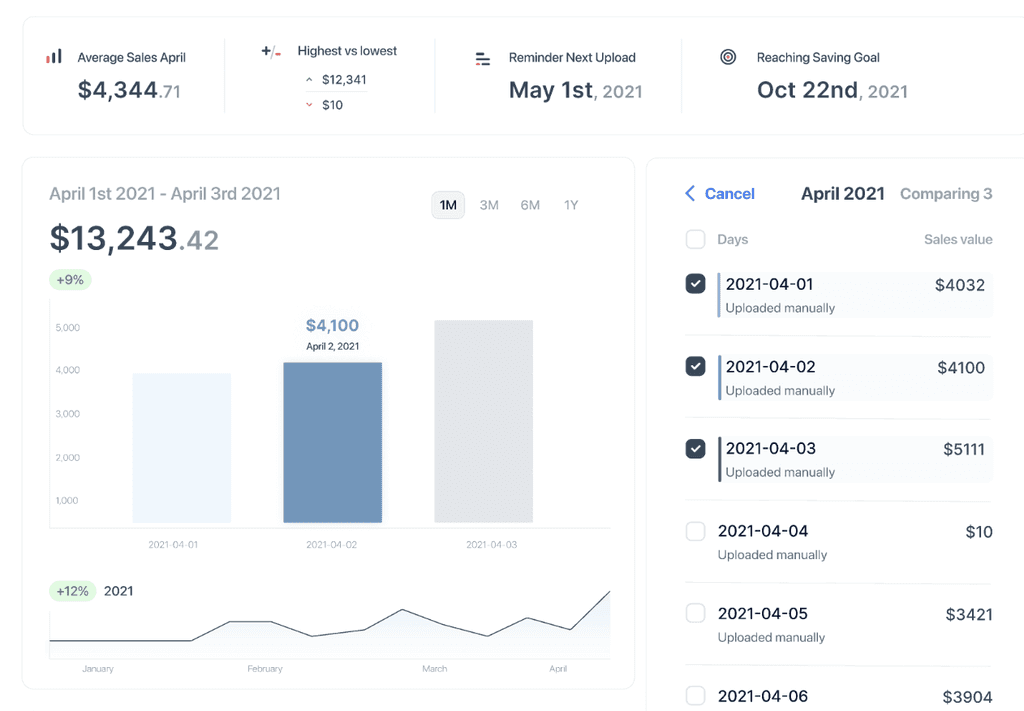
Task: Click the Cancel link
Action: click(x=729, y=194)
